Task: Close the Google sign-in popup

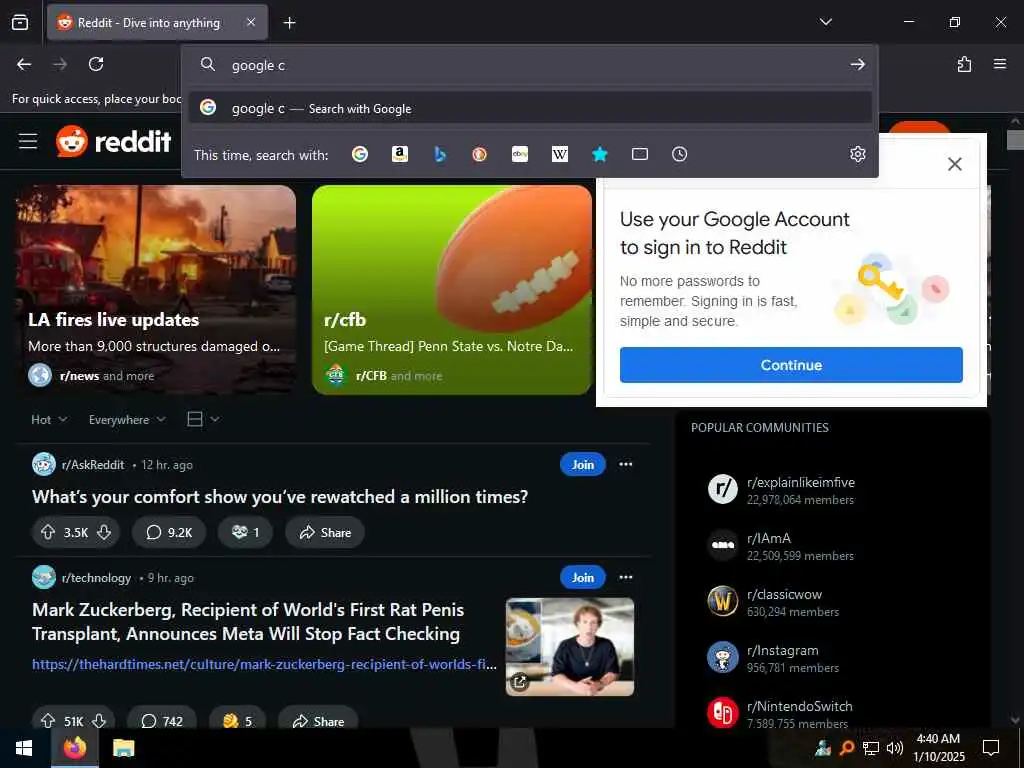Action: pyautogui.click(x=954, y=164)
